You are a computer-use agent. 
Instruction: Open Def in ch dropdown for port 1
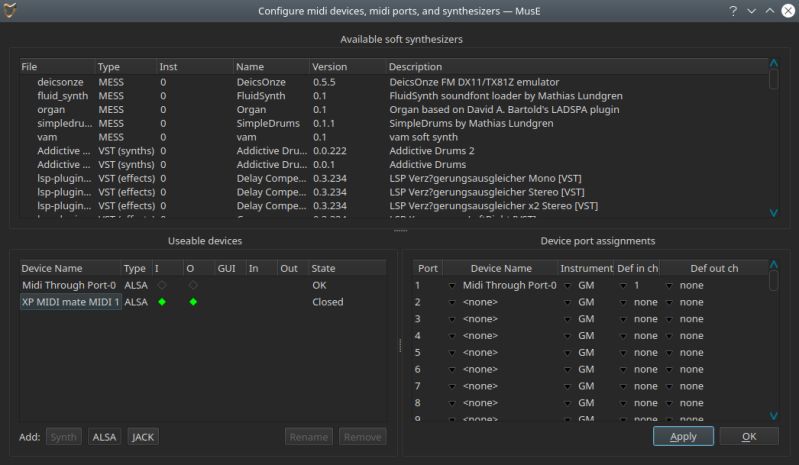(623, 286)
